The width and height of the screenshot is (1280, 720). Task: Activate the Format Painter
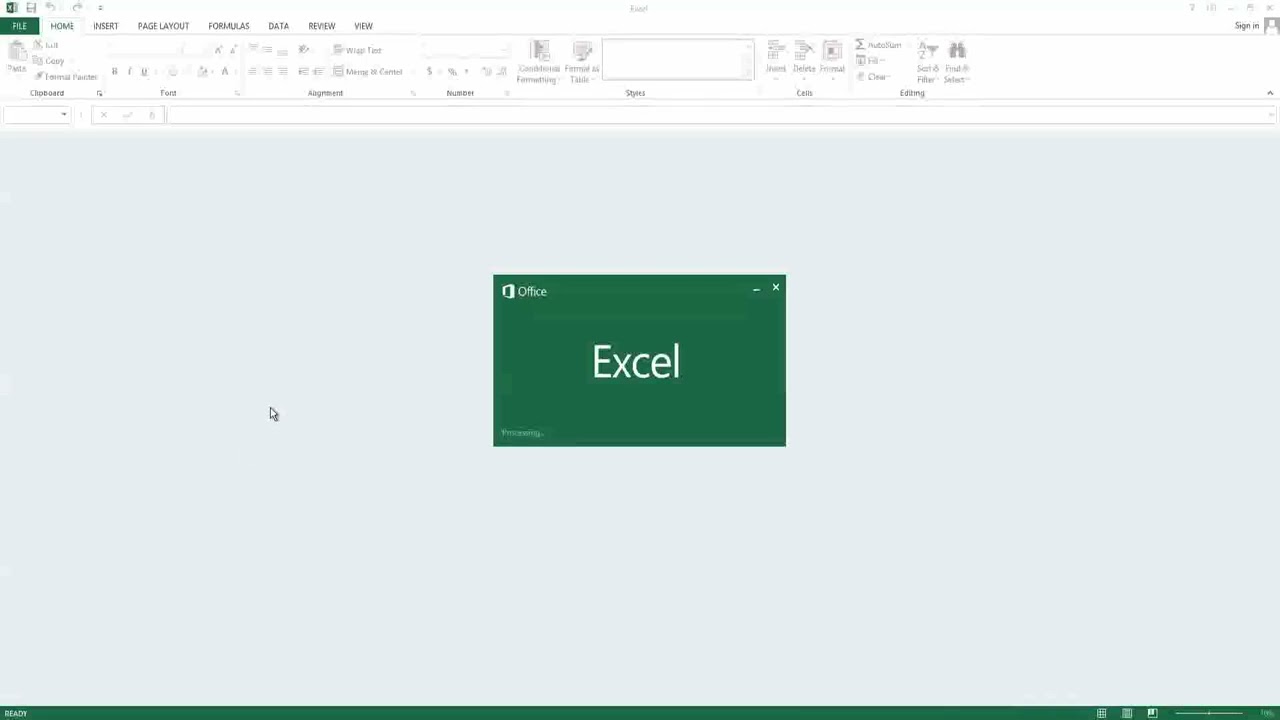pyautogui.click(x=66, y=77)
